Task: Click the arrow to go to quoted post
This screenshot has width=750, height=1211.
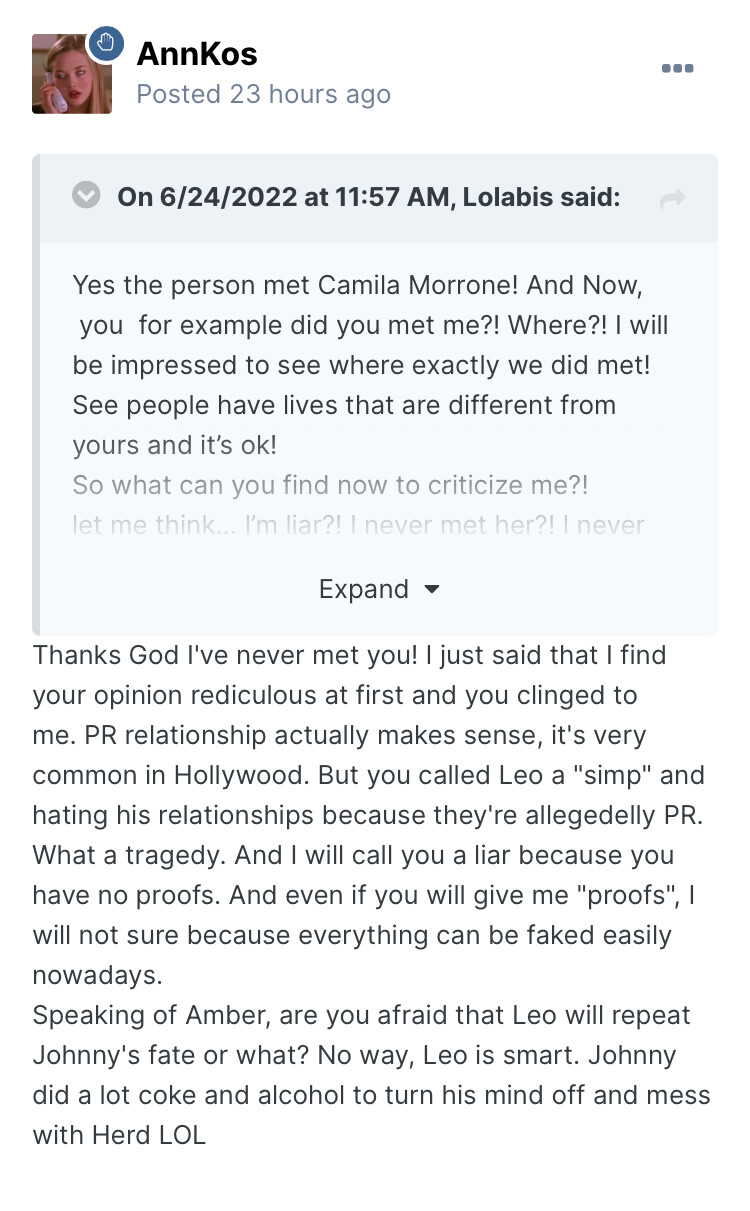Action: tap(673, 199)
